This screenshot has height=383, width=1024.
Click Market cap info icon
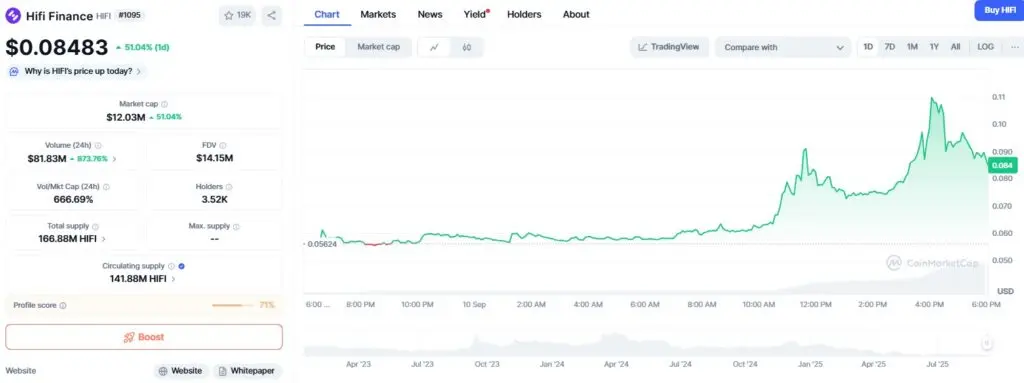pyautogui.click(x=165, y=104)
